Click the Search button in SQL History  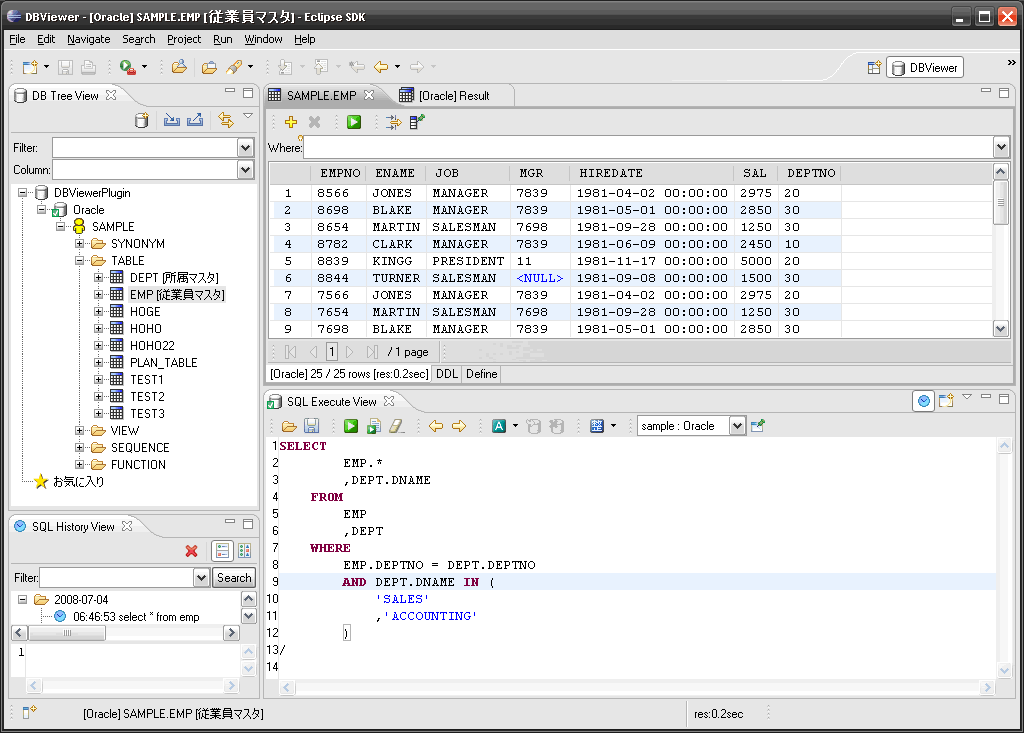(x=234, y=578)
